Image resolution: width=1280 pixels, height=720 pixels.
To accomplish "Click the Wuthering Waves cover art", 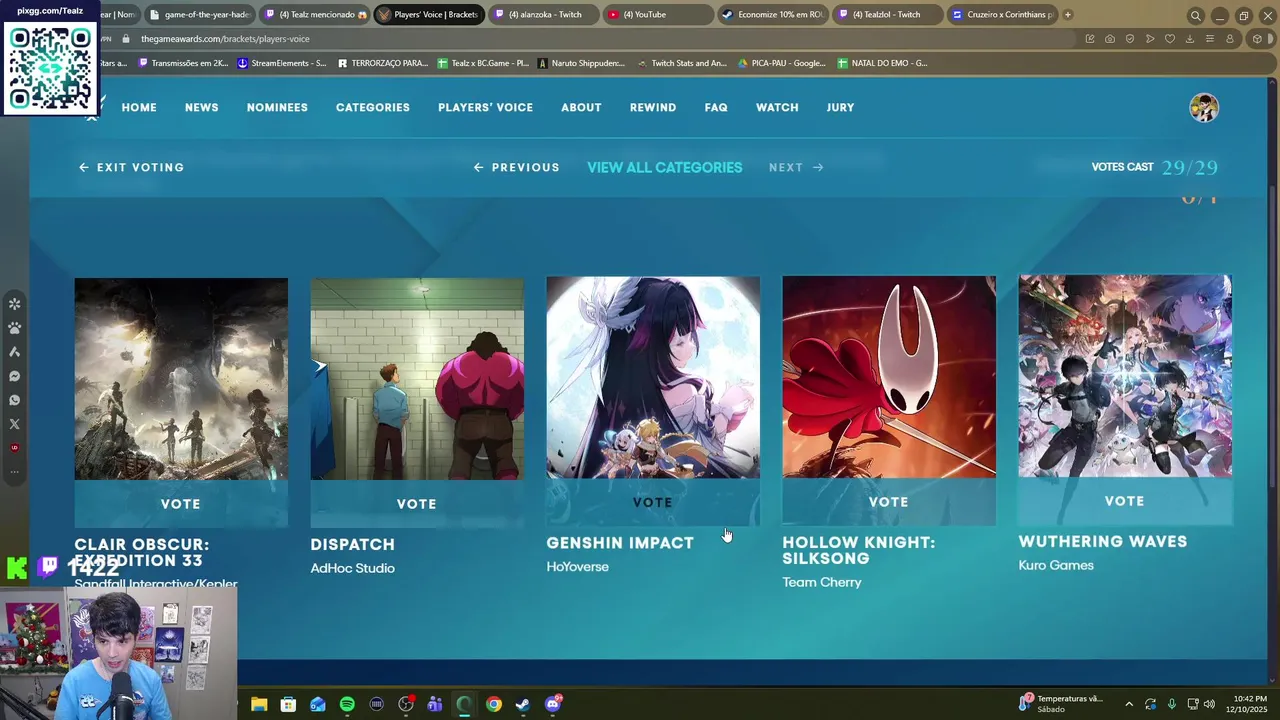I will (x=1125, y=376).
